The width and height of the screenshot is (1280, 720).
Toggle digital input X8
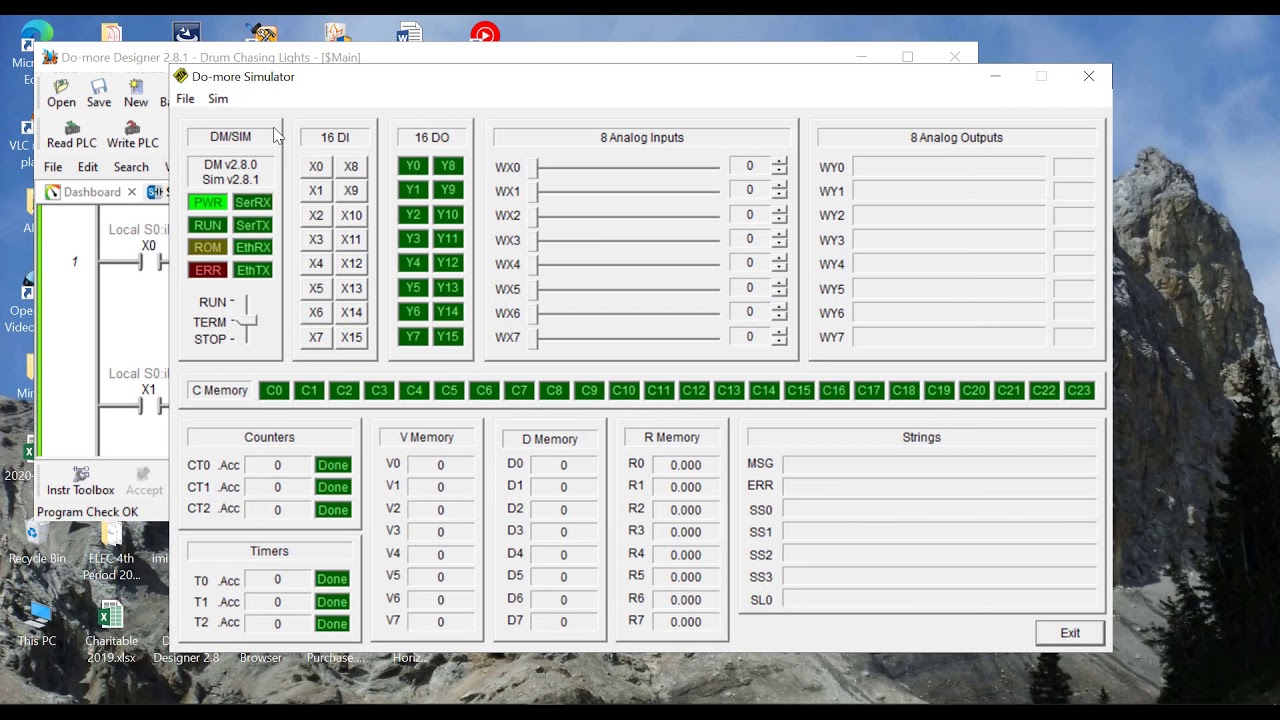click(x=351, y=167)
